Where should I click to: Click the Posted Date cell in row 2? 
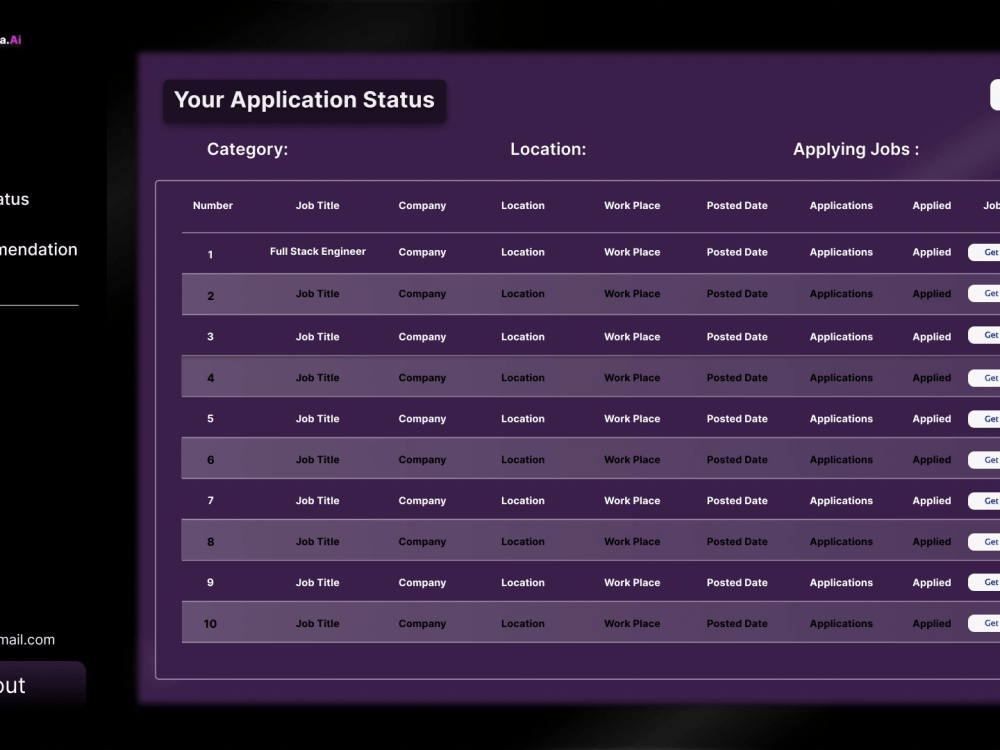[x=737, y=293]
